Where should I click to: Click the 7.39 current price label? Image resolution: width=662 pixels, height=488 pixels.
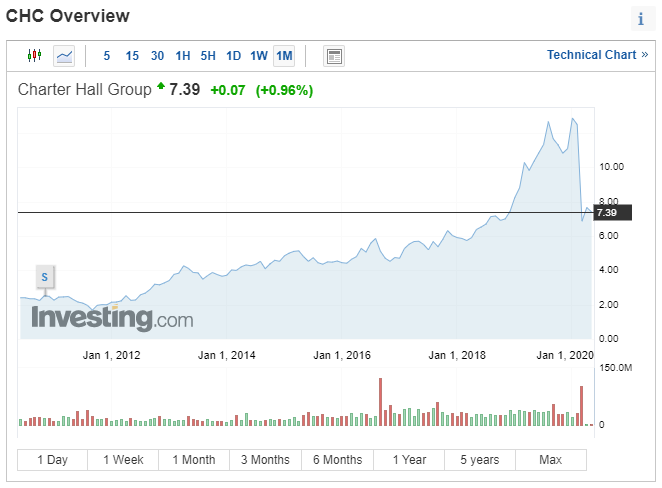[613, 213]
